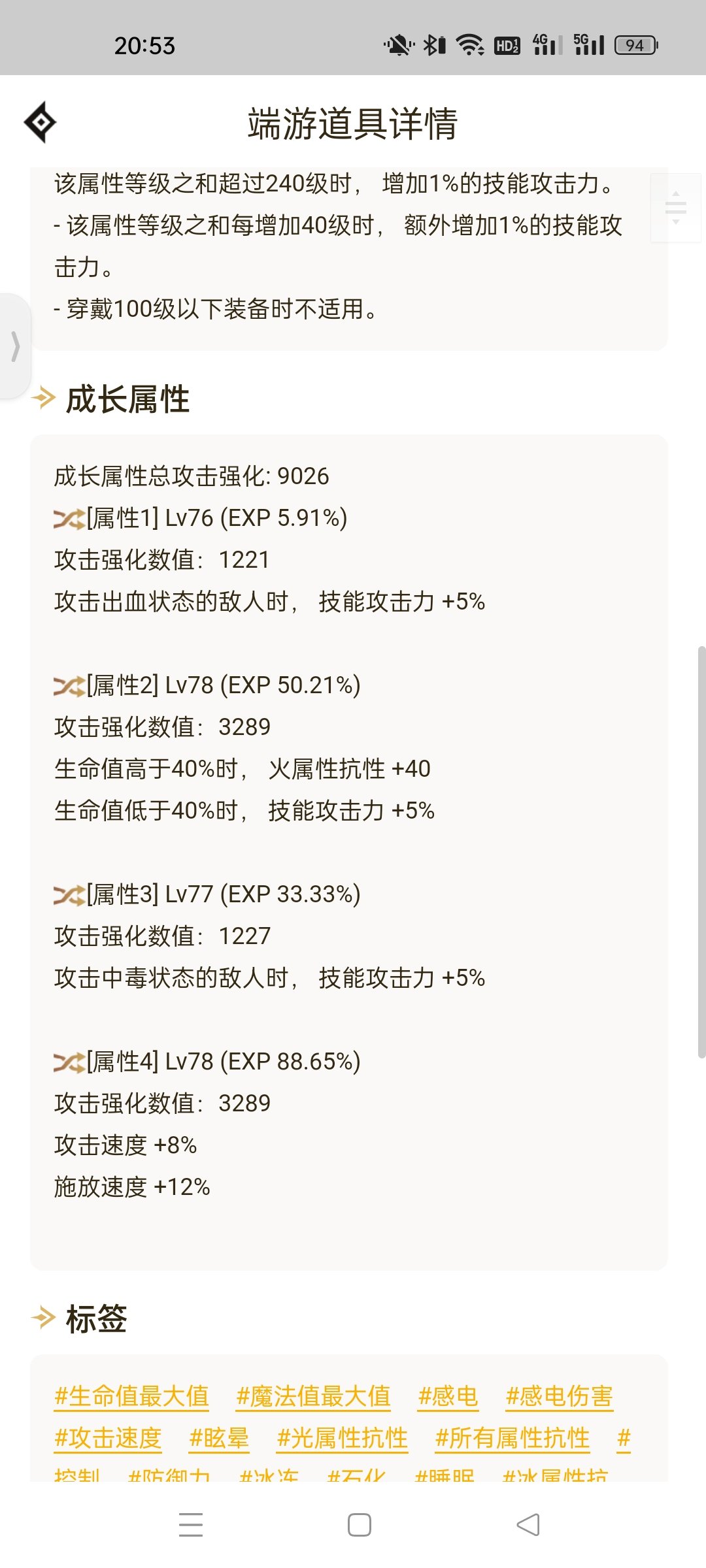Open the #攻击速度 tag link

(x=108, y=1438)
